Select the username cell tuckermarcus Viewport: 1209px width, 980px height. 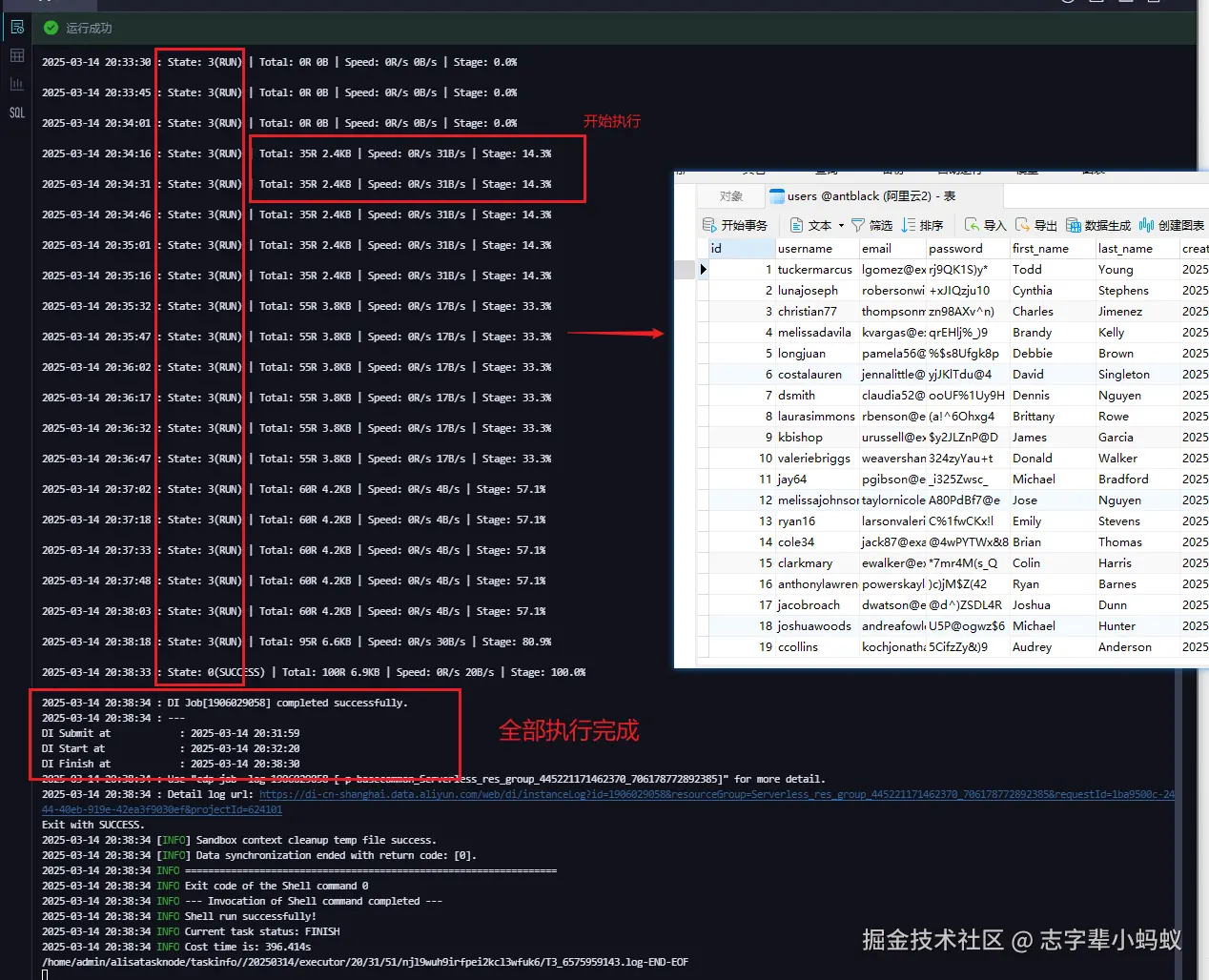tap(815, 269)
